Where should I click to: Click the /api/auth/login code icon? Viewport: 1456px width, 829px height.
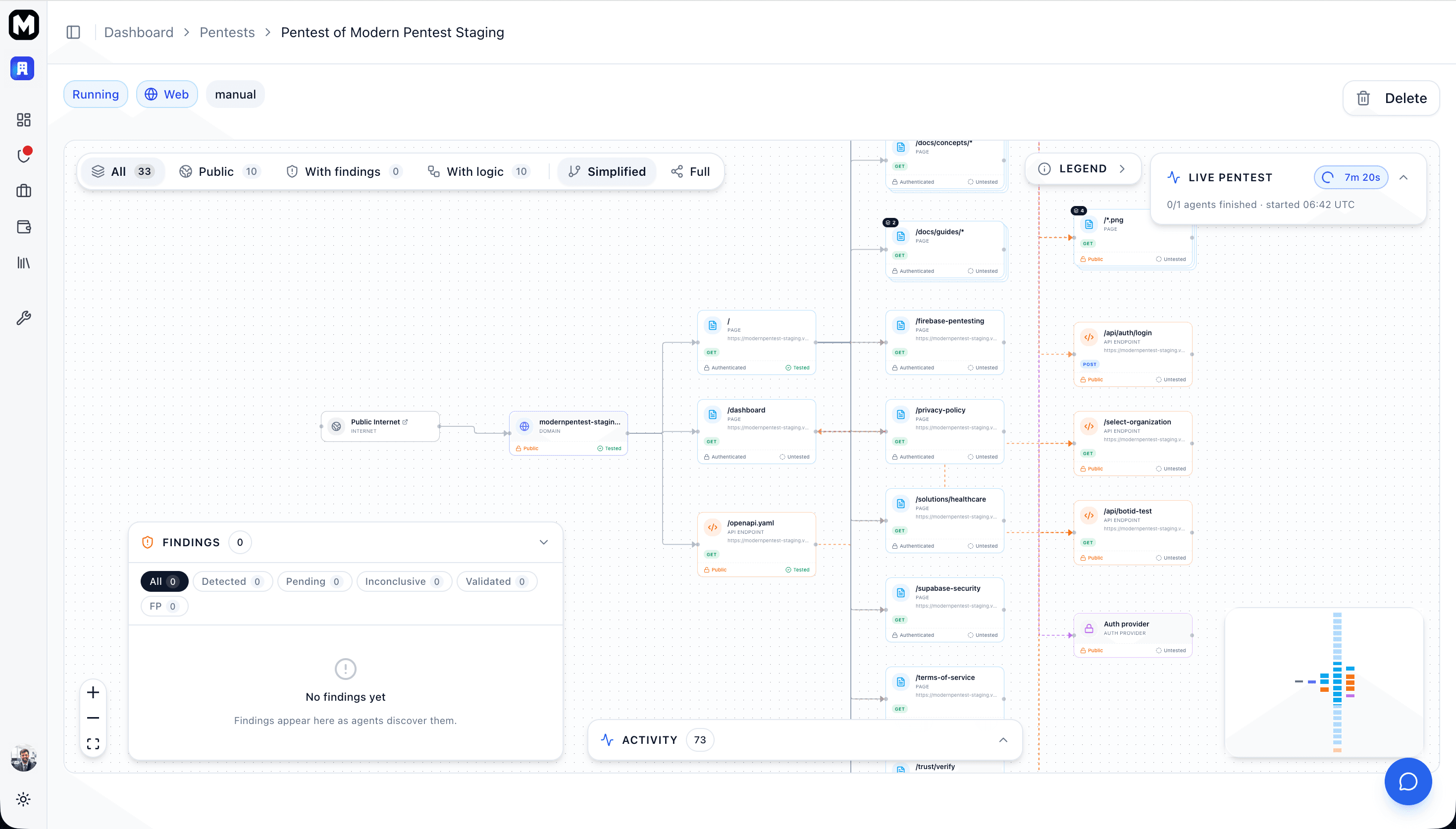pyautogui.click(x=1089, y=337)
